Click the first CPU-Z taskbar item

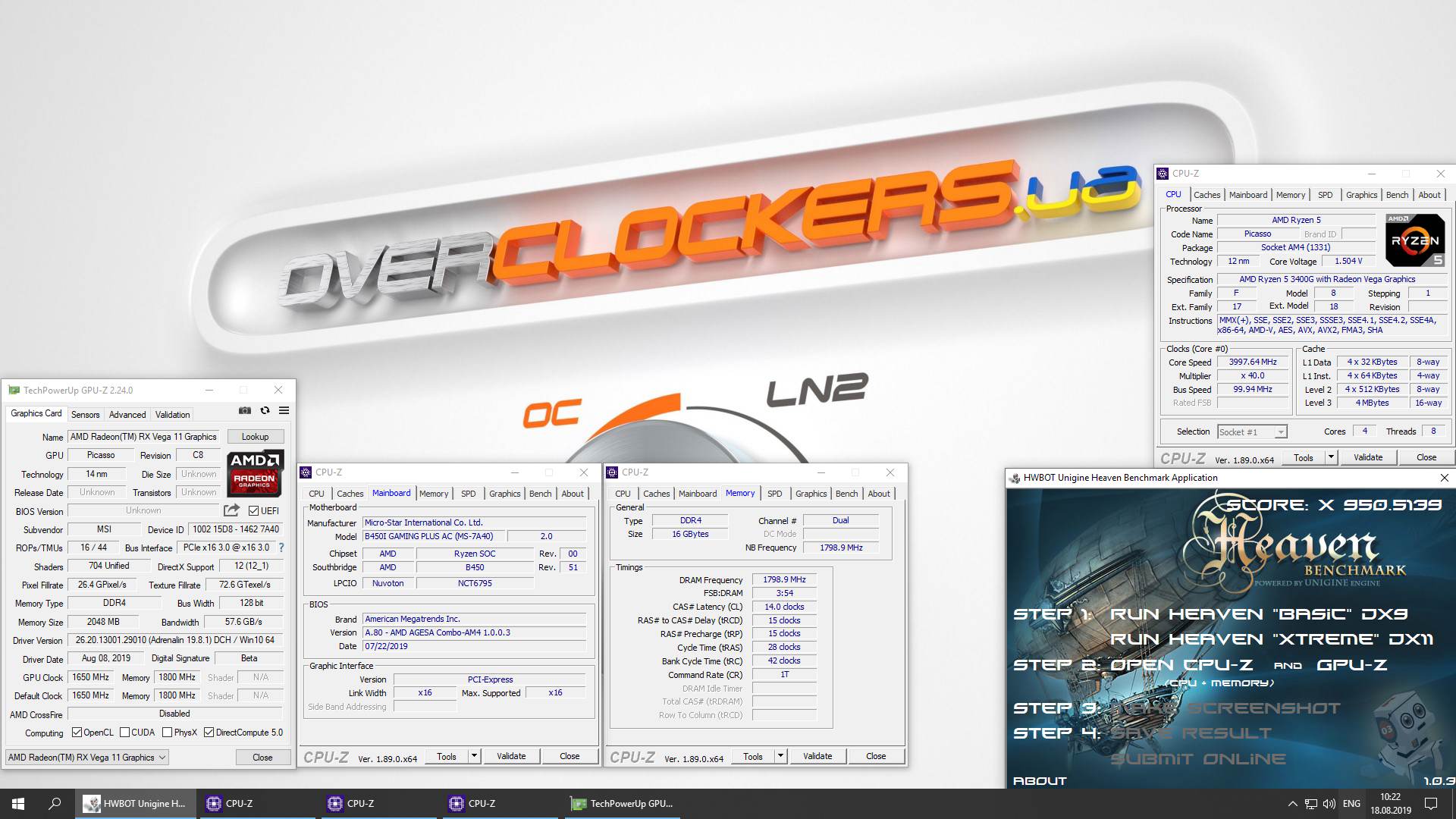pos(256,804)
